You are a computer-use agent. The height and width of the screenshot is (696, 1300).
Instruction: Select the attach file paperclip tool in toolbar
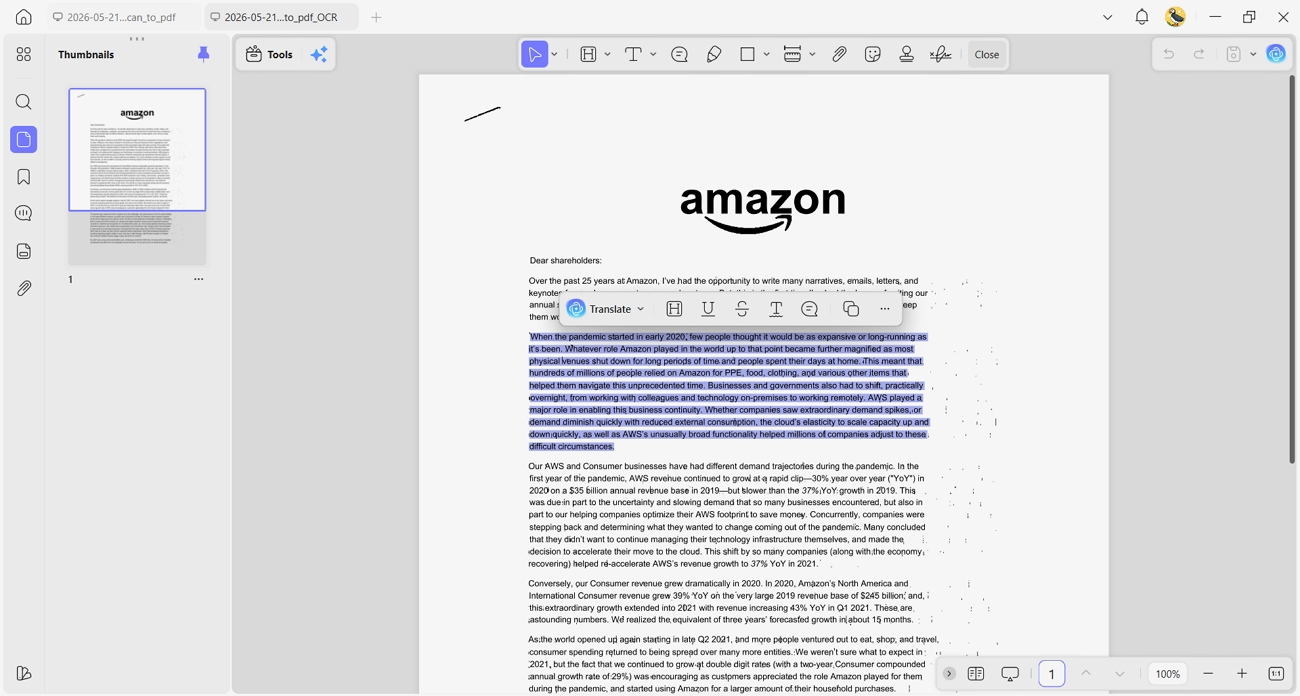(x=840, y=54)
